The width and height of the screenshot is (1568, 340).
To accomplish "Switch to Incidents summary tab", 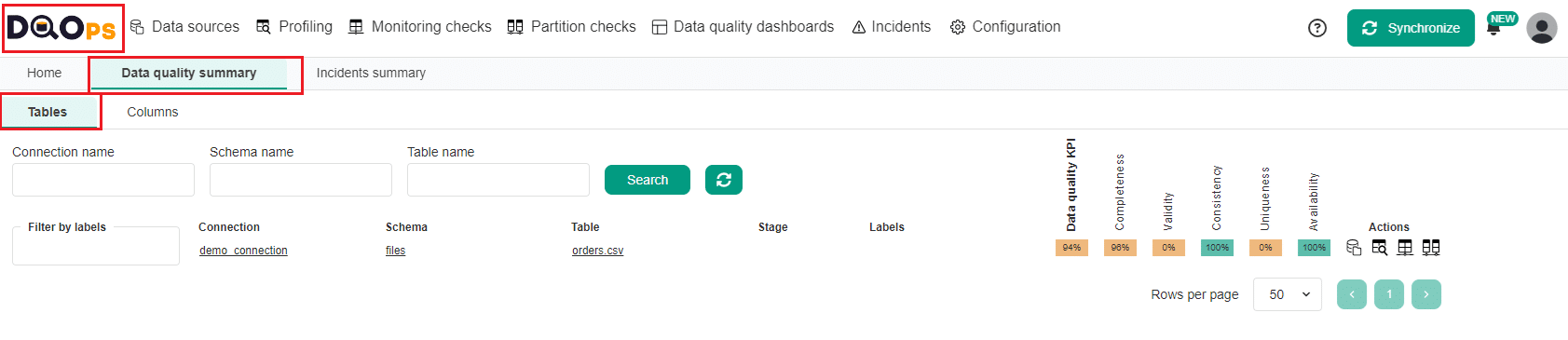I will 371,73.
